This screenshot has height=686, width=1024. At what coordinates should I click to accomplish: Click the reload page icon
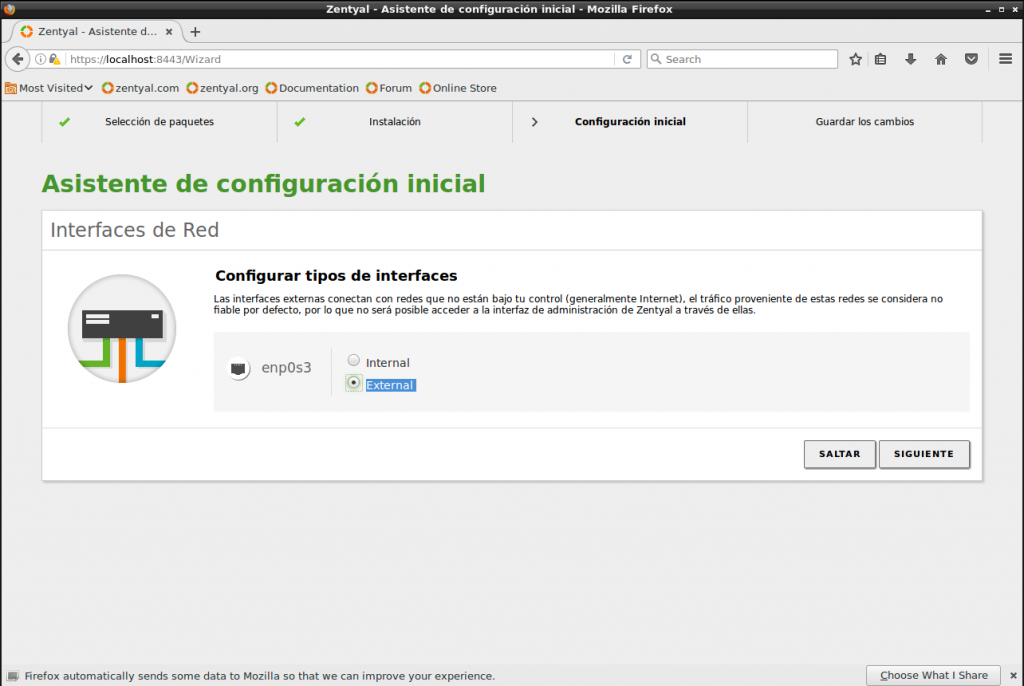pos(627,59)
